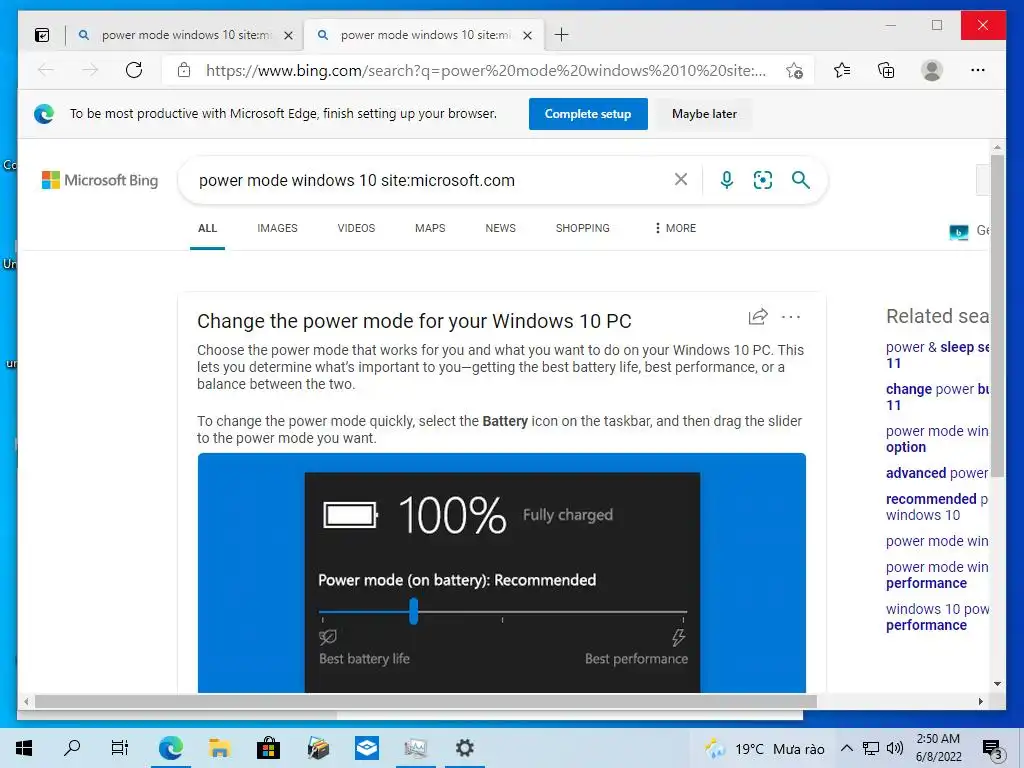The height and width of the screenshot is (768, 1024).
Task: Open related search 'change power'
Action: pos(937,396)
